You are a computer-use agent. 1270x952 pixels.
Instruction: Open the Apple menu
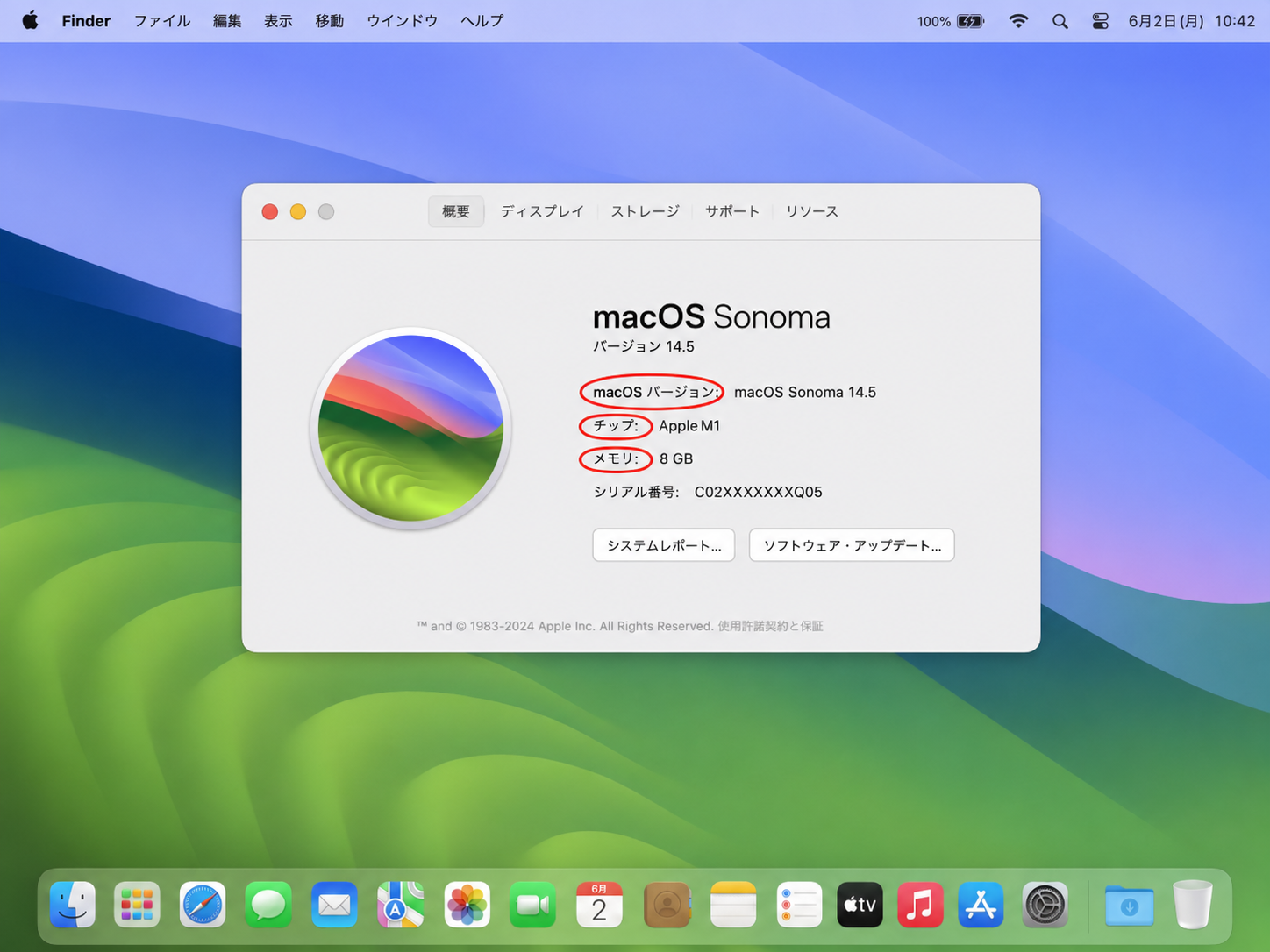click(30, 20)
